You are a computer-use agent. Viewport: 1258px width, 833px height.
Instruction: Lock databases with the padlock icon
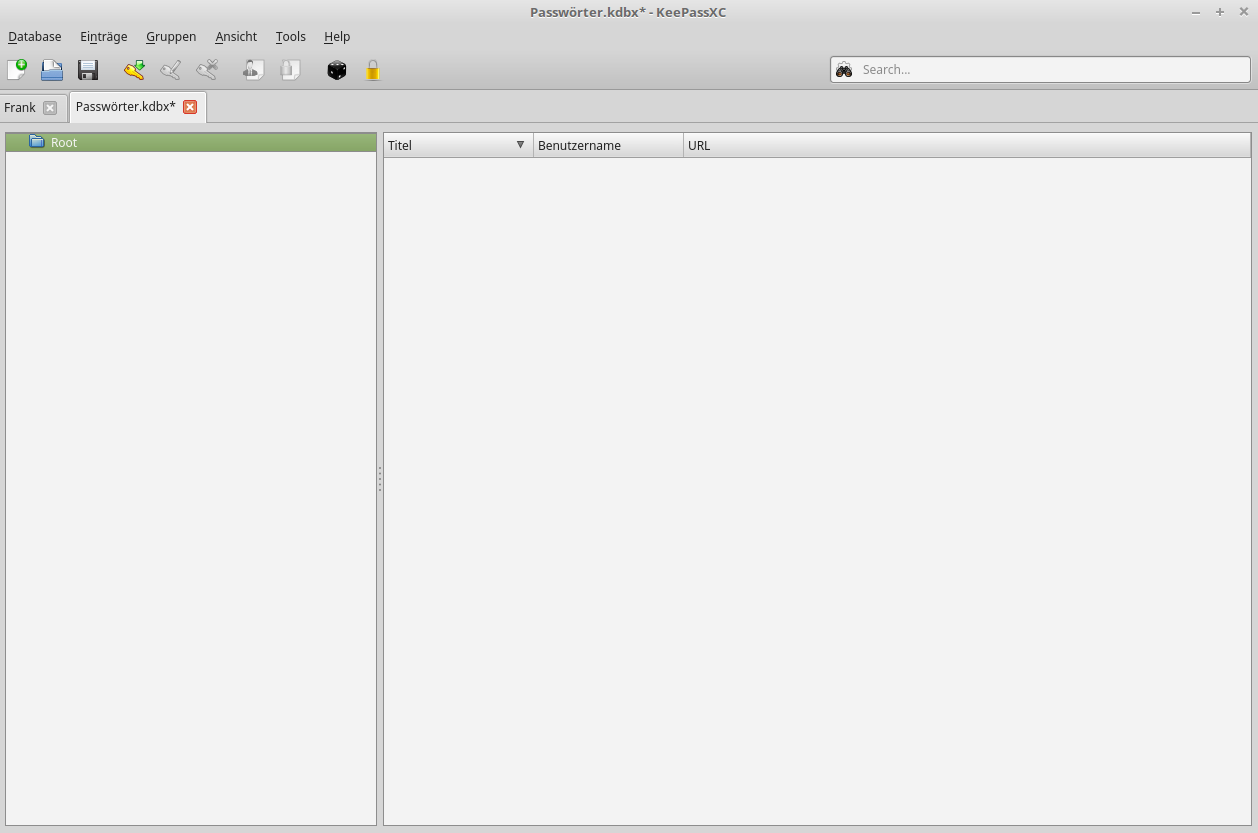pyautogui.click(x=373, y=70)
